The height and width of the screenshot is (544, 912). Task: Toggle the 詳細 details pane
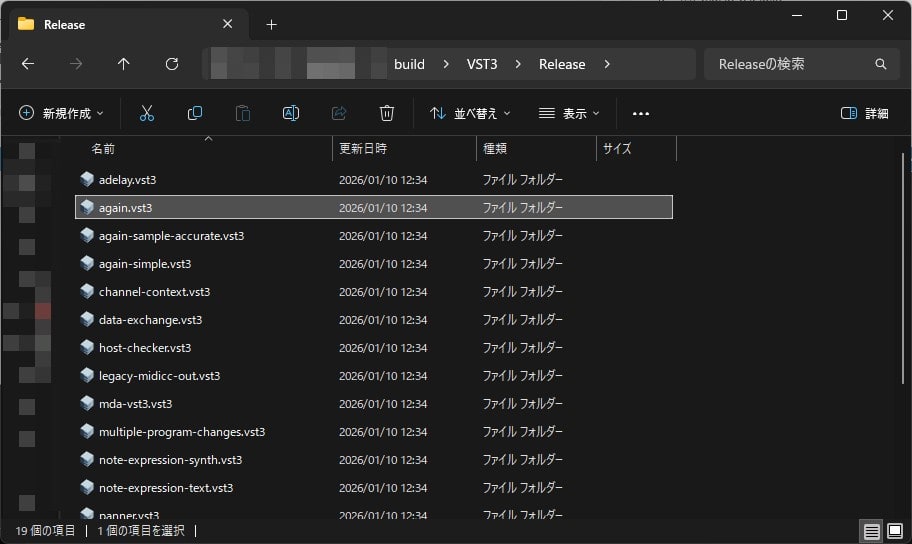[x=864, y=113]
